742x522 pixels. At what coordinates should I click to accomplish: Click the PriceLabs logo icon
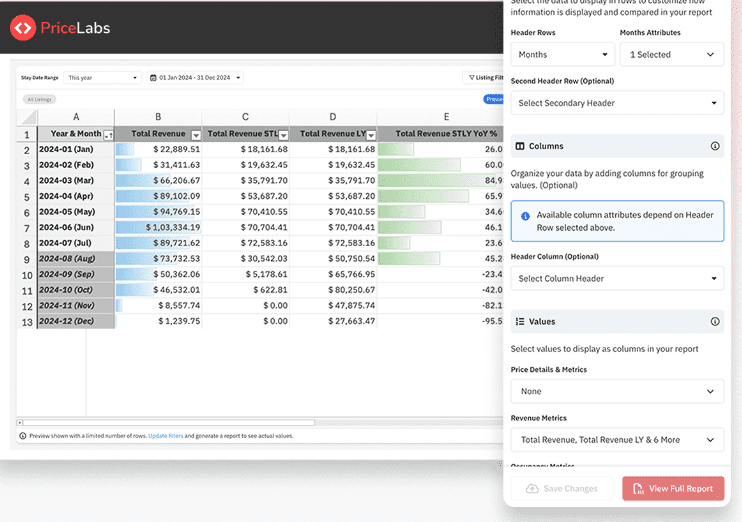pos(23,28)
